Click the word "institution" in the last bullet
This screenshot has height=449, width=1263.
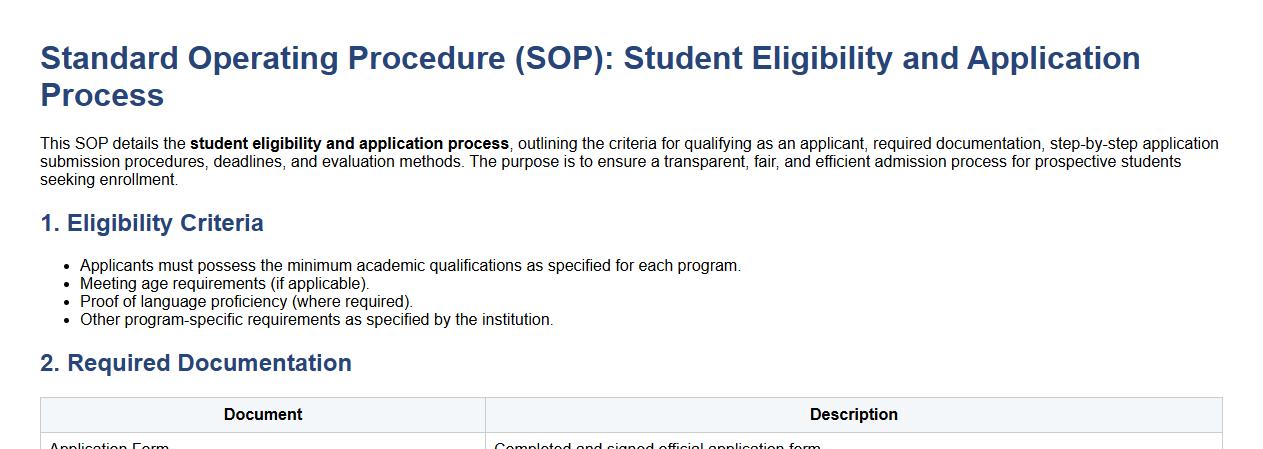click(516, 320)
